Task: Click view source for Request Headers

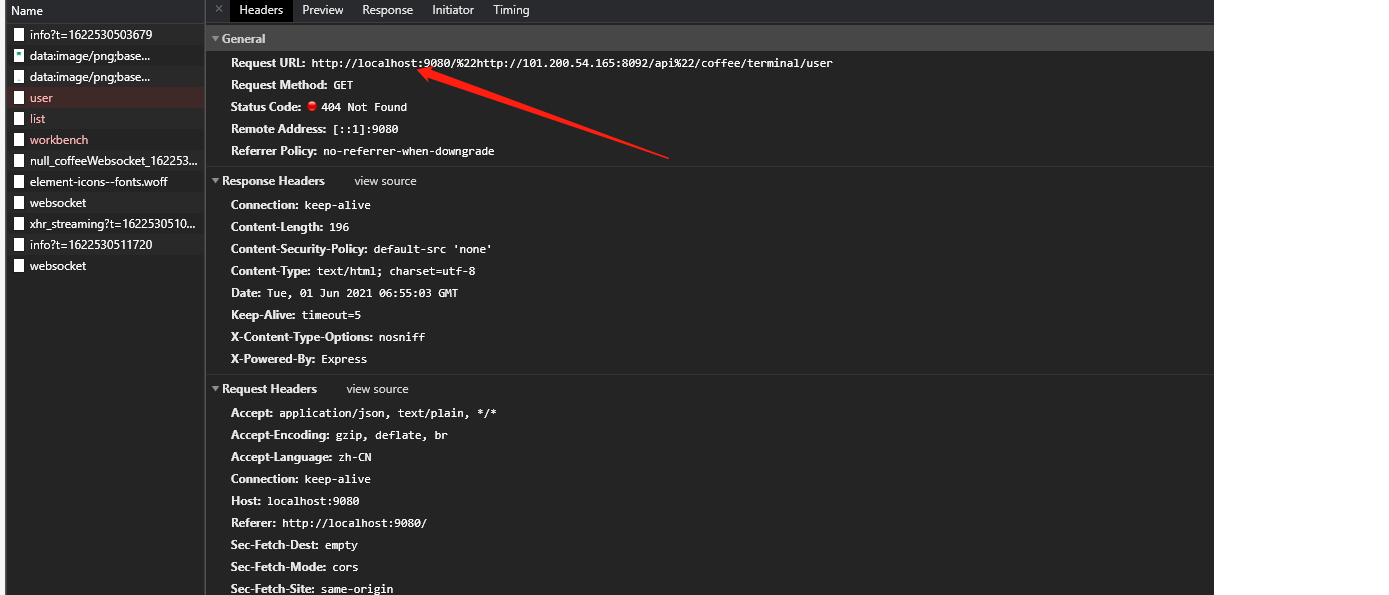Action: (377, 388)
